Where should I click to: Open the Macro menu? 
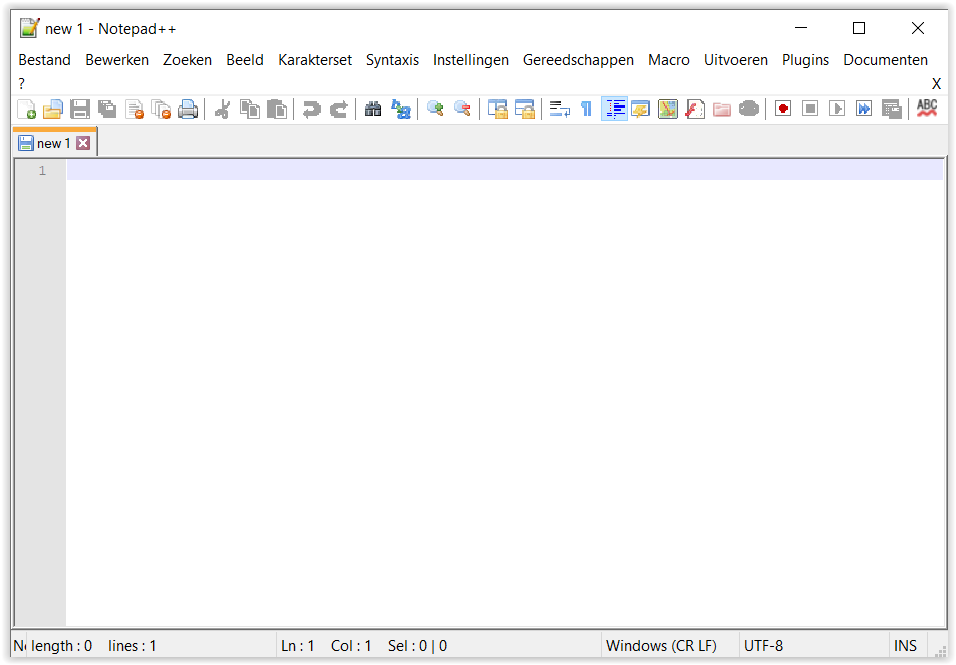point(669,60)
